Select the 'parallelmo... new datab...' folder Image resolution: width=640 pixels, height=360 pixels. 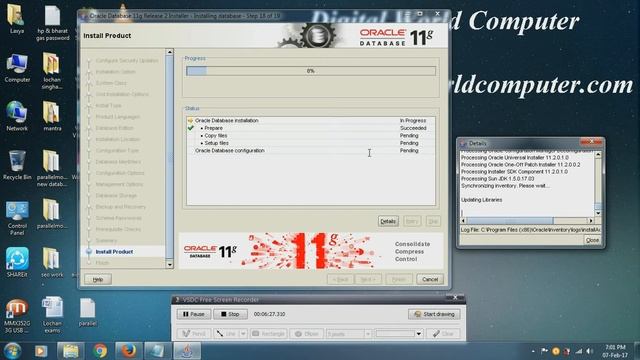[x=52, y=169]
